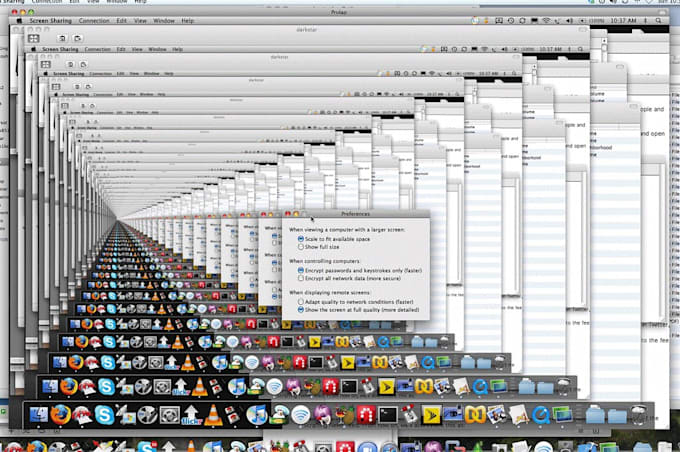The image size is (680, 452).
Task: Open Spotlight search in the largest menu bar
Action: [659, 21]
